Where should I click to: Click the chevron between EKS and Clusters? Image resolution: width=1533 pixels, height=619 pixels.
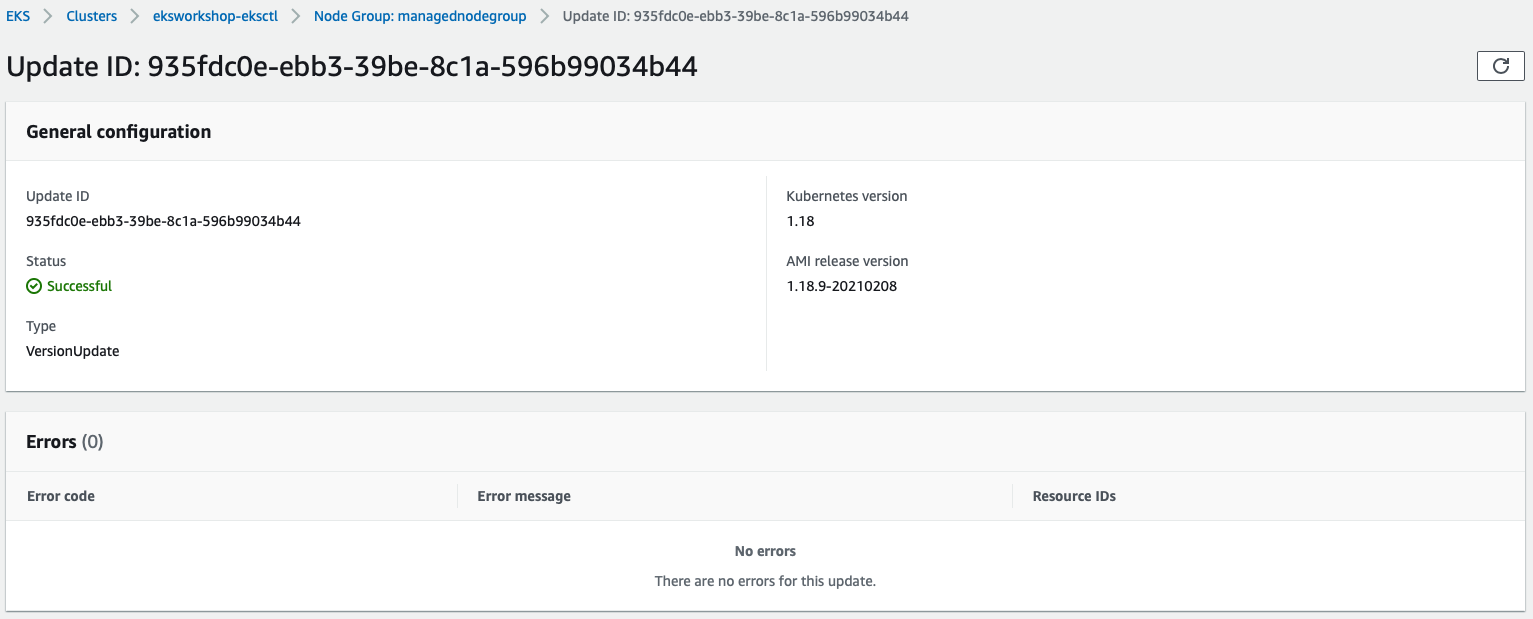click(48, 17)
